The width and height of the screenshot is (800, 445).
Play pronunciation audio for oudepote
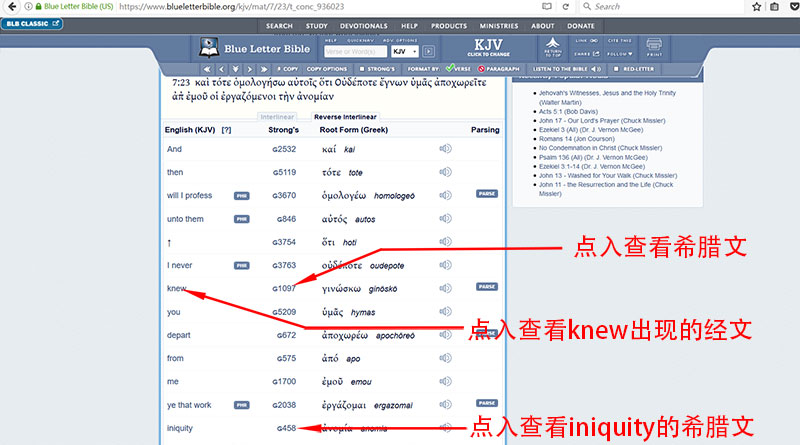click(x=445, y=265)
